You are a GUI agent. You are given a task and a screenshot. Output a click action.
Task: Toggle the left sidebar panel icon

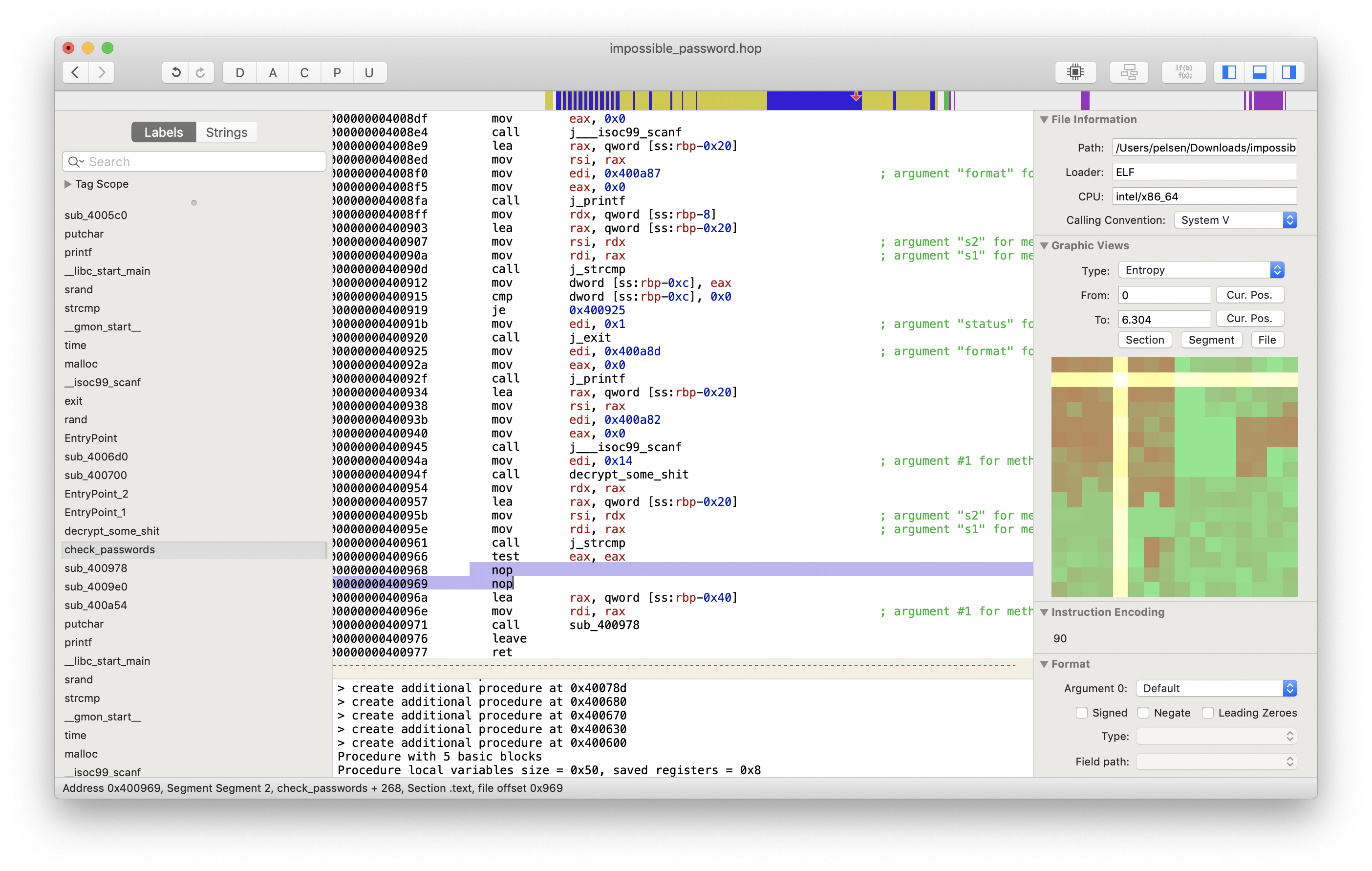point(1229,72)
